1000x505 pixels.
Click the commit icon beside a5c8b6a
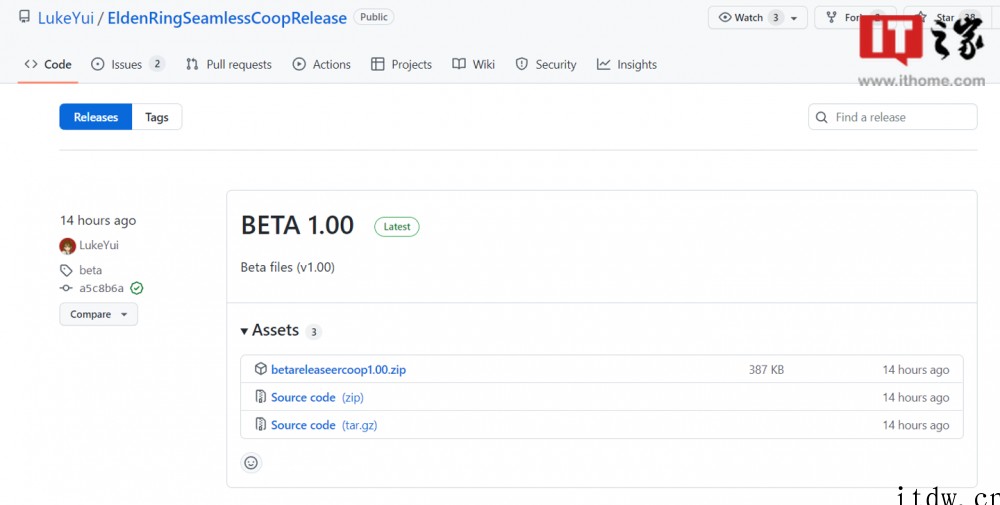tap(66, 288)
